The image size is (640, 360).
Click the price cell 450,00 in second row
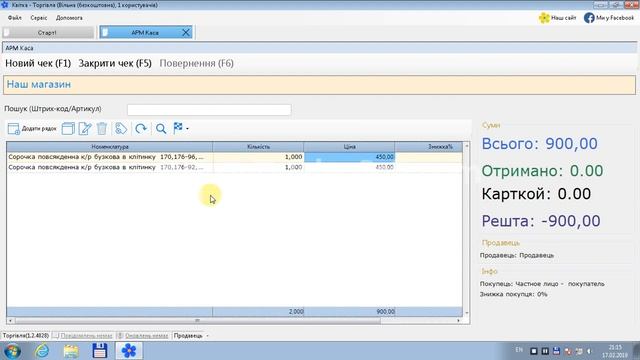click(x=349, y=167)
